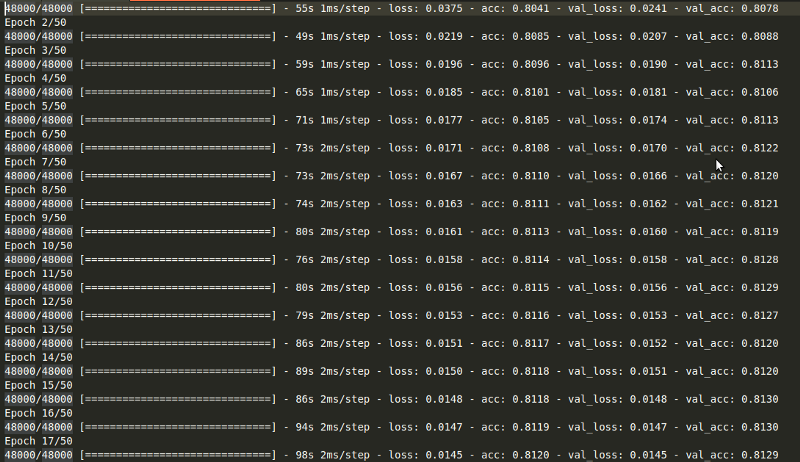800x462 pixels.
Task: Click the '49s 1ms/step' timing text
Action: click(333, 36)
